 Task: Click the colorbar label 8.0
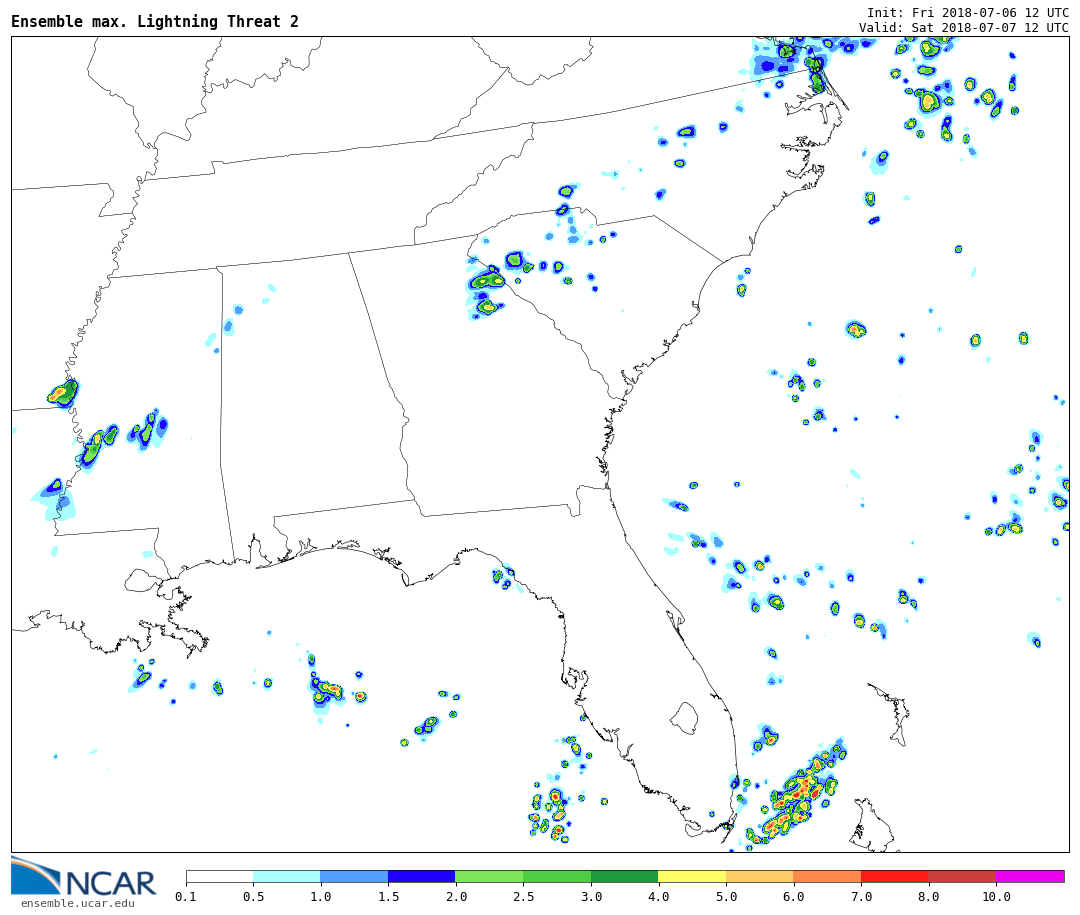click(928, 896)
